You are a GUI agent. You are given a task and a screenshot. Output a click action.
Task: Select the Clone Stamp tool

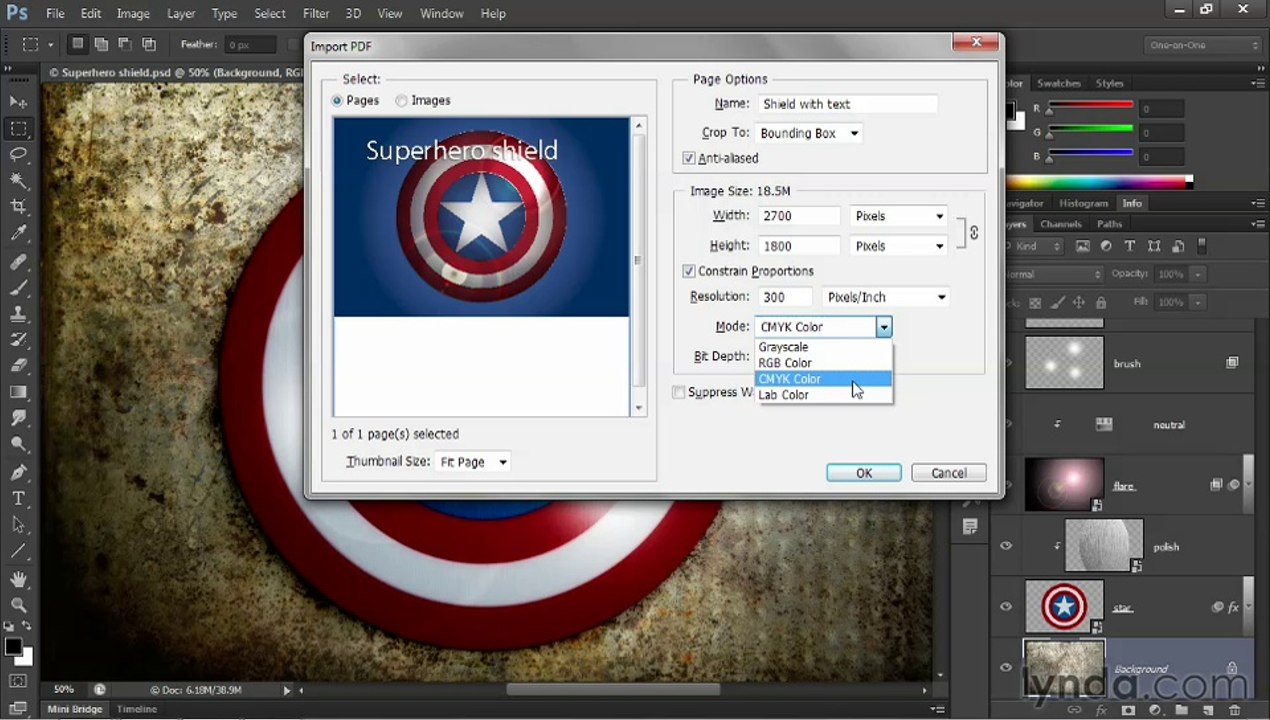[18, 314]
